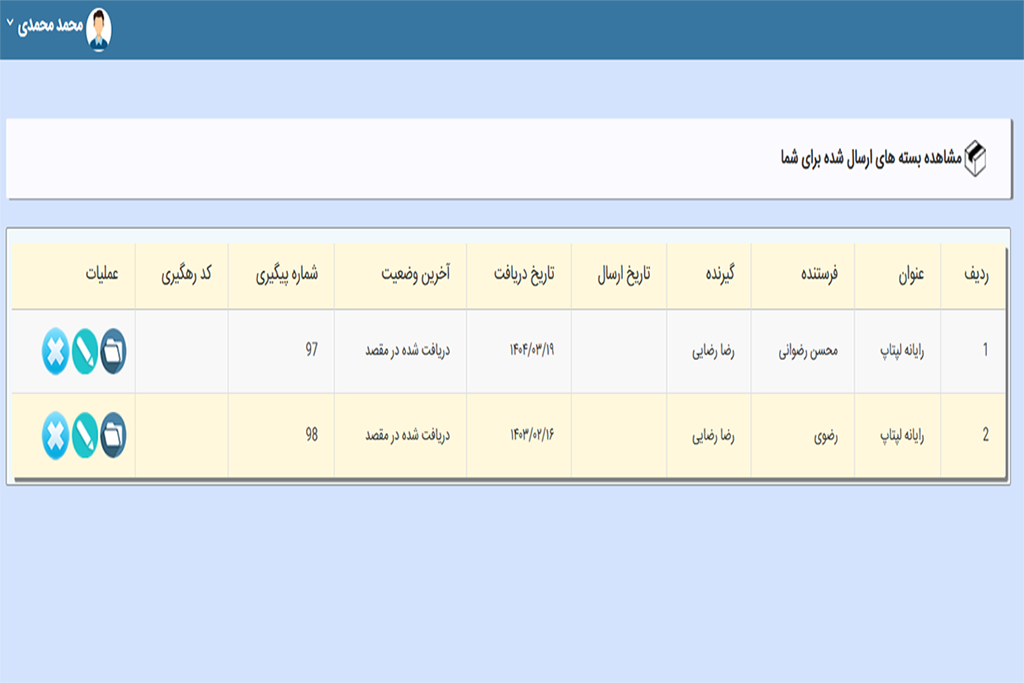Click the فرستنده column header
The height and width of the screenshot is (683, 1024).
coord(811,275)
